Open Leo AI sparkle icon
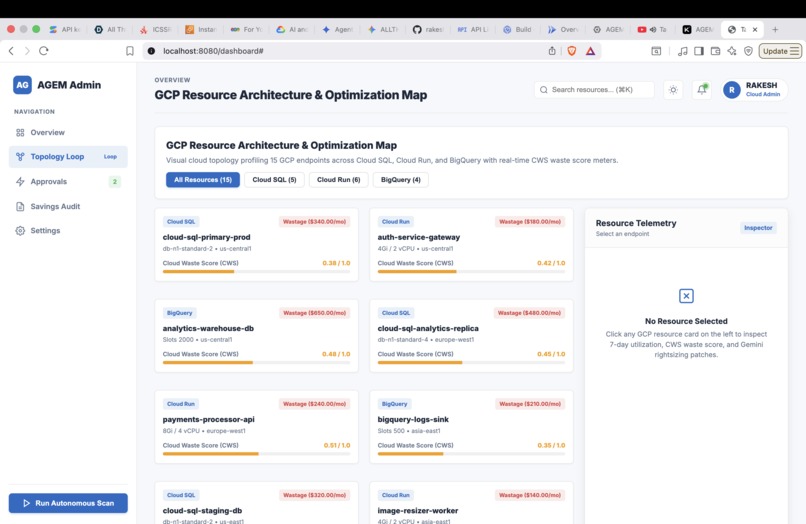806x524 pixels. pyautogui.click(x=732, y=51)
